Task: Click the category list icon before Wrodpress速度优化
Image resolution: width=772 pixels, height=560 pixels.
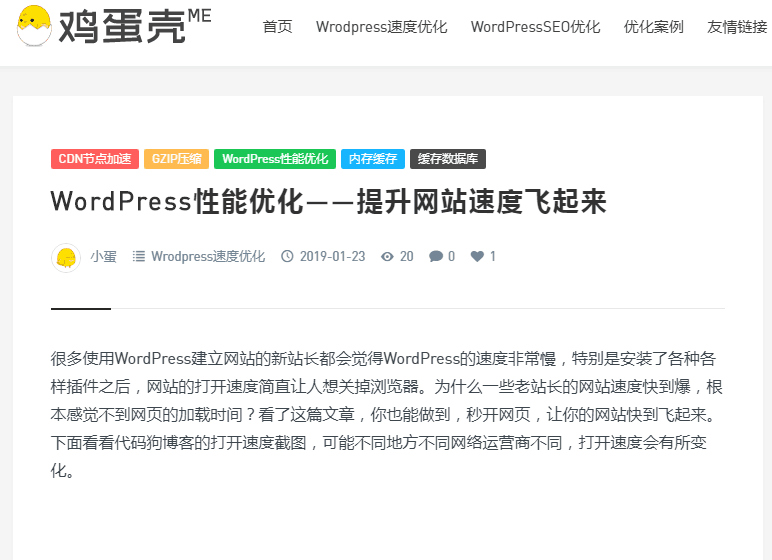Action: pyautogui.click(x=138, y=256)
